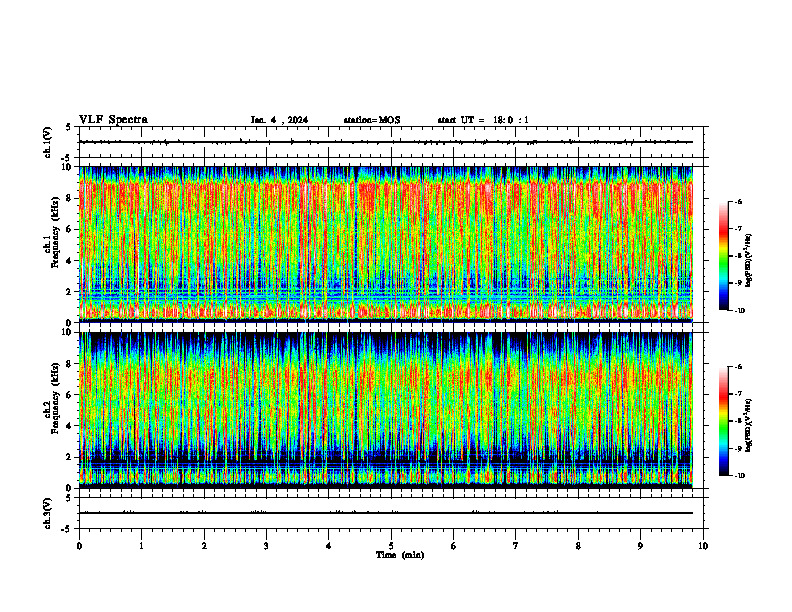This screenshot has width=792, height=612.
Task: Click the "ch.1(V)" waveform axis label
Action: pos(47,142)
